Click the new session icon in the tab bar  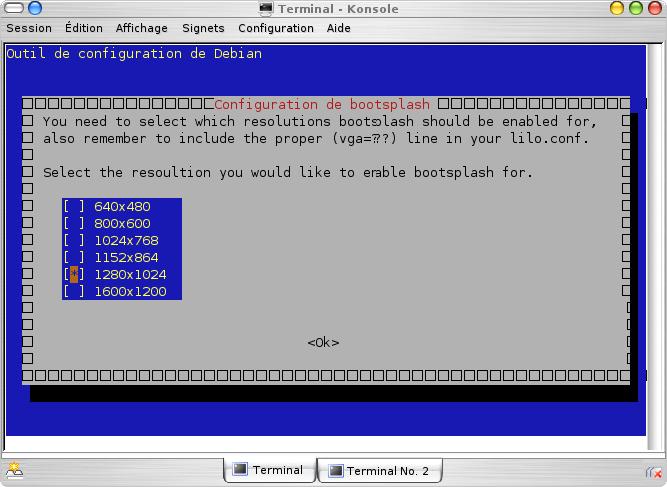tap(14, 471)
